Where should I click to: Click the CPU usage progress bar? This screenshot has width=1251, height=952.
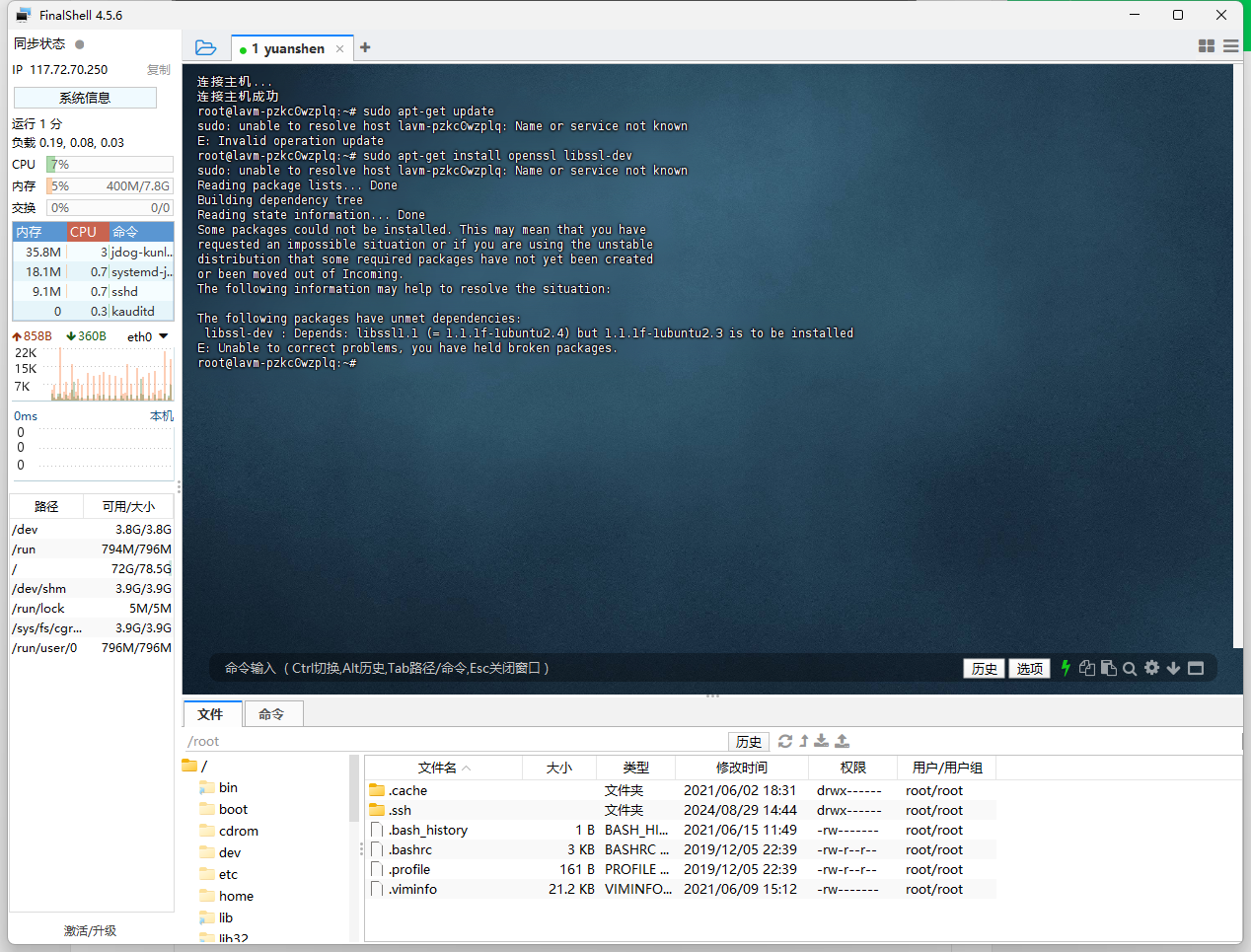(x=110, y=165)
